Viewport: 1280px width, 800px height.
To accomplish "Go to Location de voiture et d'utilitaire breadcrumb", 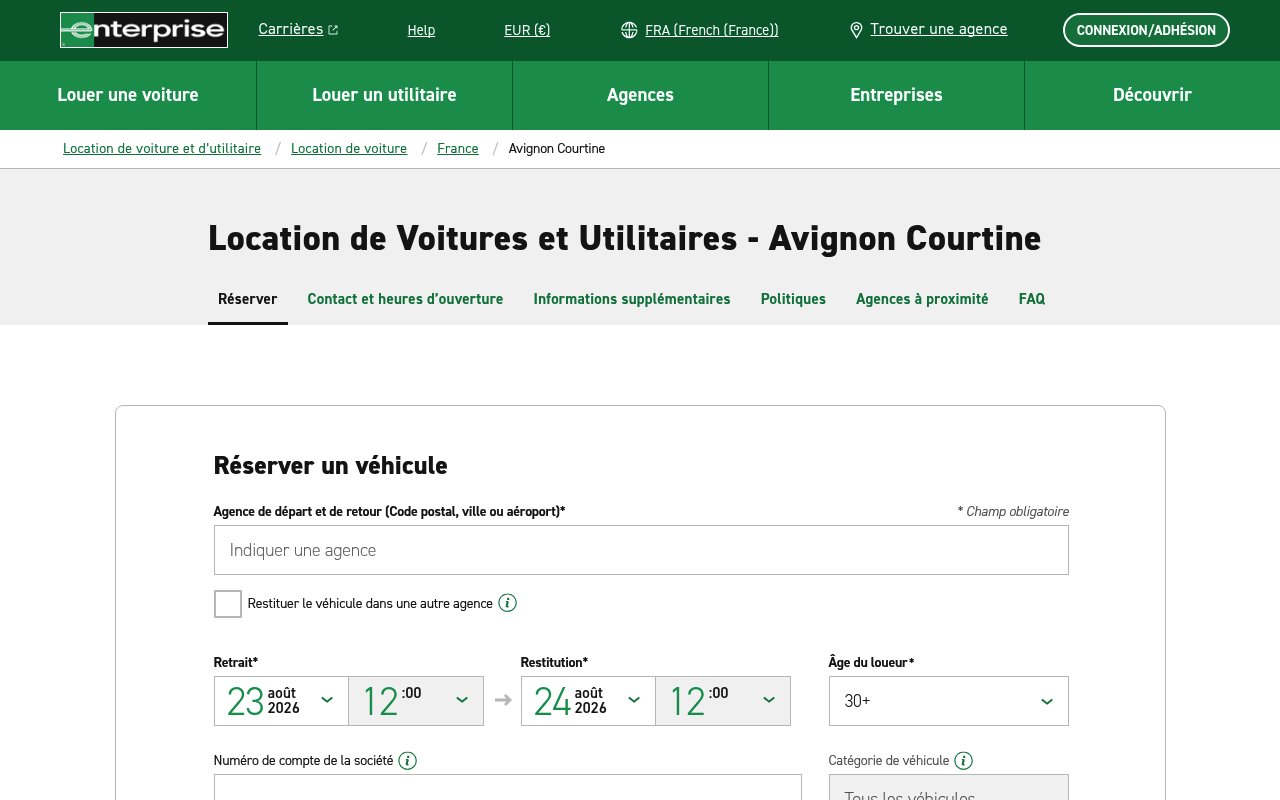I will [x=162, y=148].
